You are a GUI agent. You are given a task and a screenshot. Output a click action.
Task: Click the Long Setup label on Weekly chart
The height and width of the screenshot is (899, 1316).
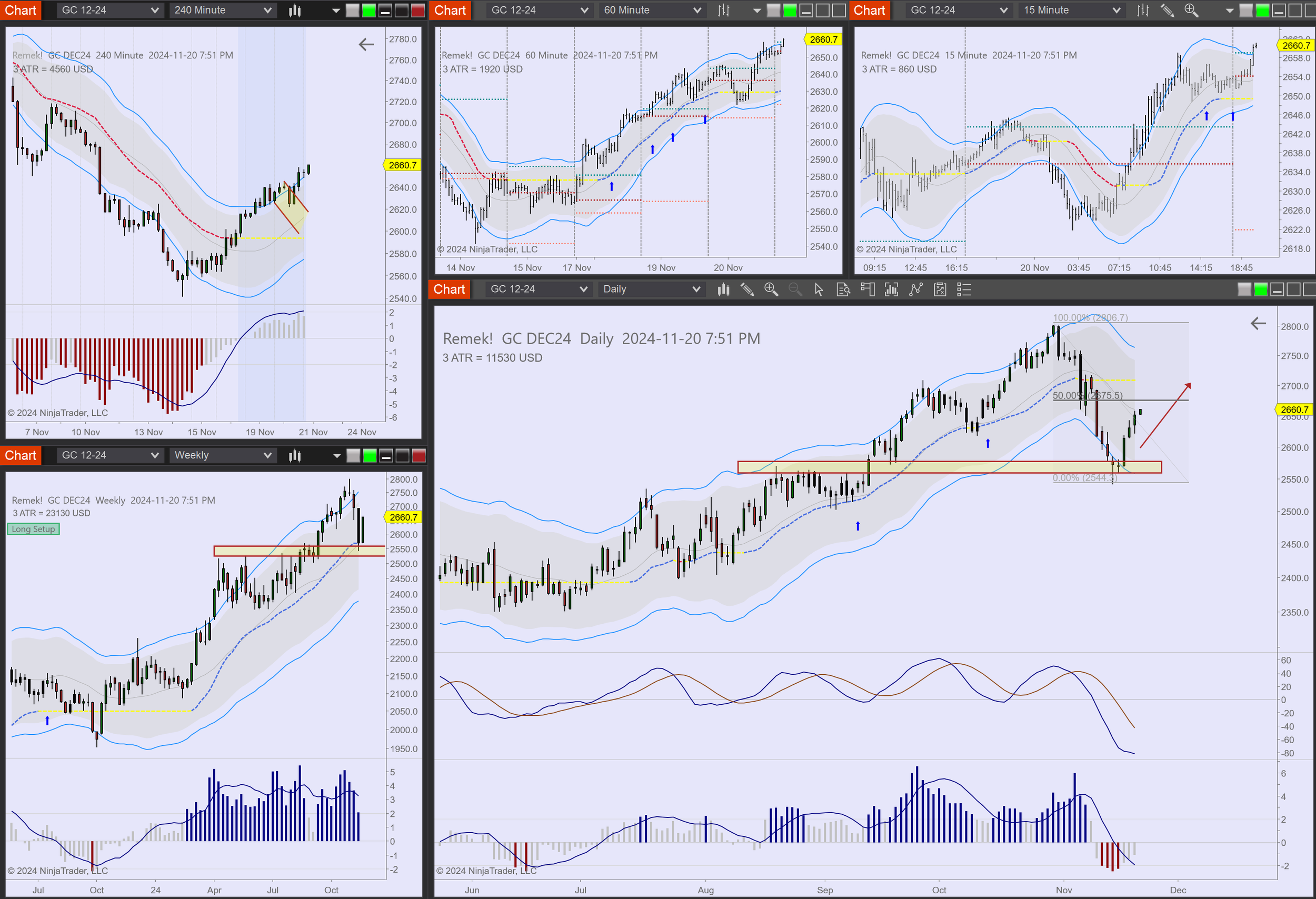click(33, 529)
